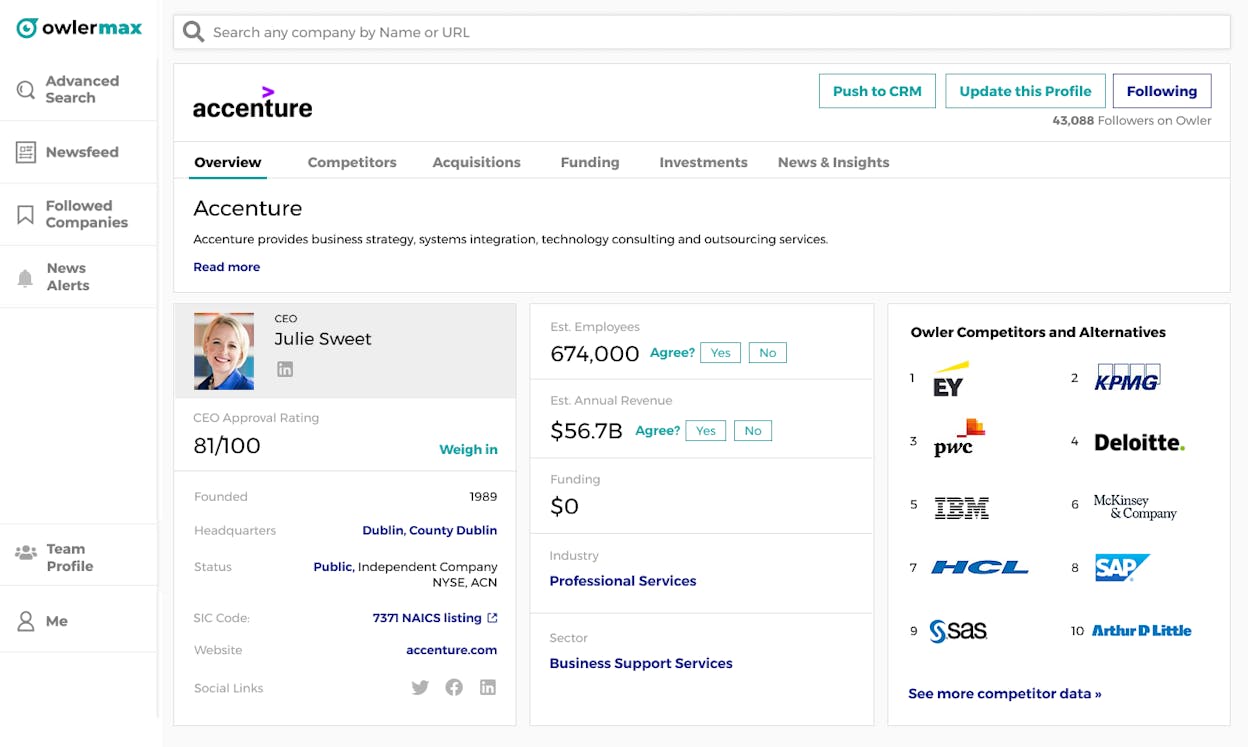Image resolution: width=1248 pixels, height=747 pixels.
Task: Open competitor IBM logo
Action: [x=961, y=507]
